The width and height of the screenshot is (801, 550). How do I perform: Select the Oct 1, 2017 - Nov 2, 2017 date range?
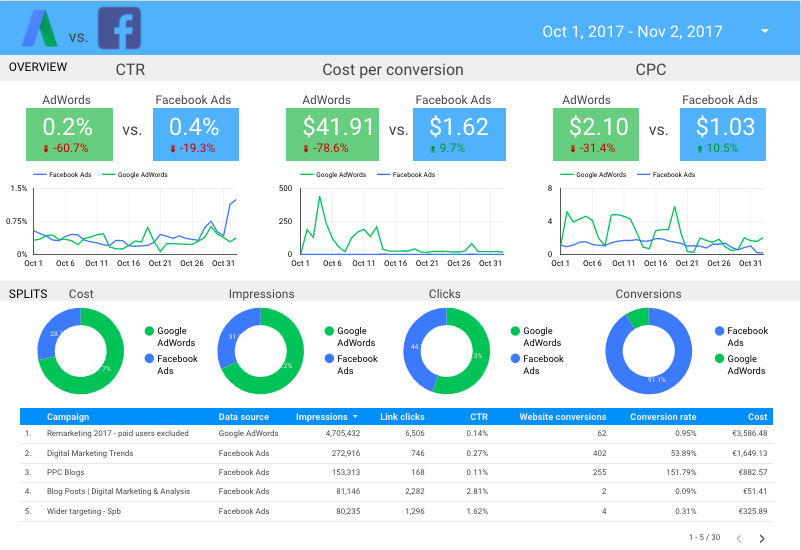(632, 32)
